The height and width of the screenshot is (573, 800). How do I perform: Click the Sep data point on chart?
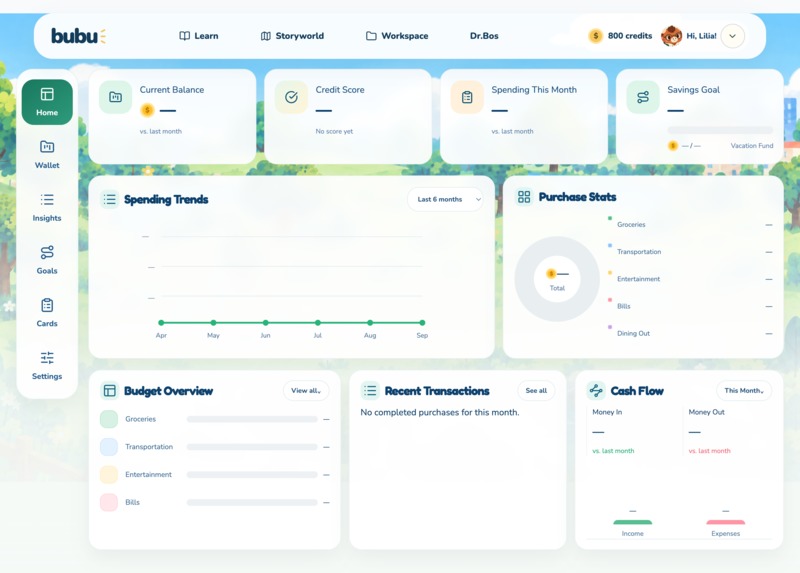point(422,322)
